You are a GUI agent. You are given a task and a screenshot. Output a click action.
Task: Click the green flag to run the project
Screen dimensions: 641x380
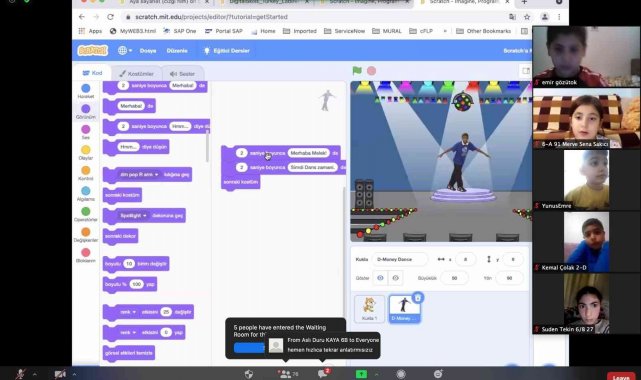(x=357, y=71)
